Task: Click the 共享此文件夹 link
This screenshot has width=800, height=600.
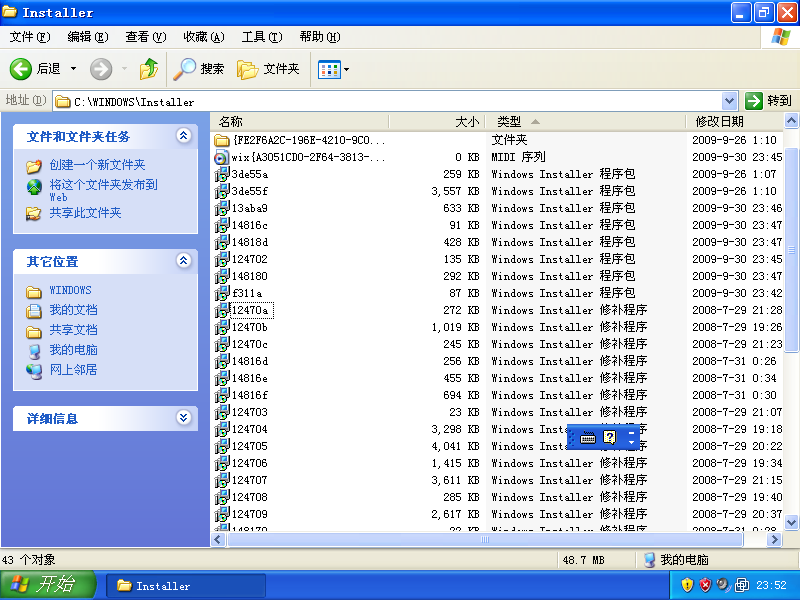Action: point(85,213)
